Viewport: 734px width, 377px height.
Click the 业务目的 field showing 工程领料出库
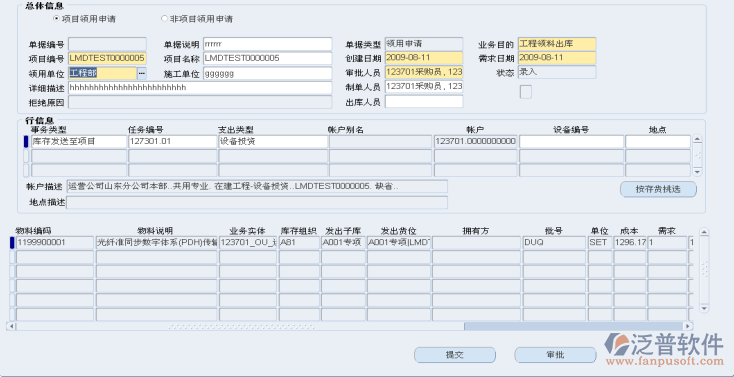[557, 44]
